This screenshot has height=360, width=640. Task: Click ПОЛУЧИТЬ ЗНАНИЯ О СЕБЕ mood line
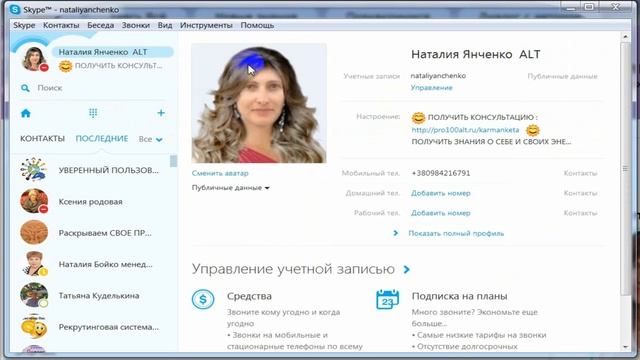click(491, 142)
